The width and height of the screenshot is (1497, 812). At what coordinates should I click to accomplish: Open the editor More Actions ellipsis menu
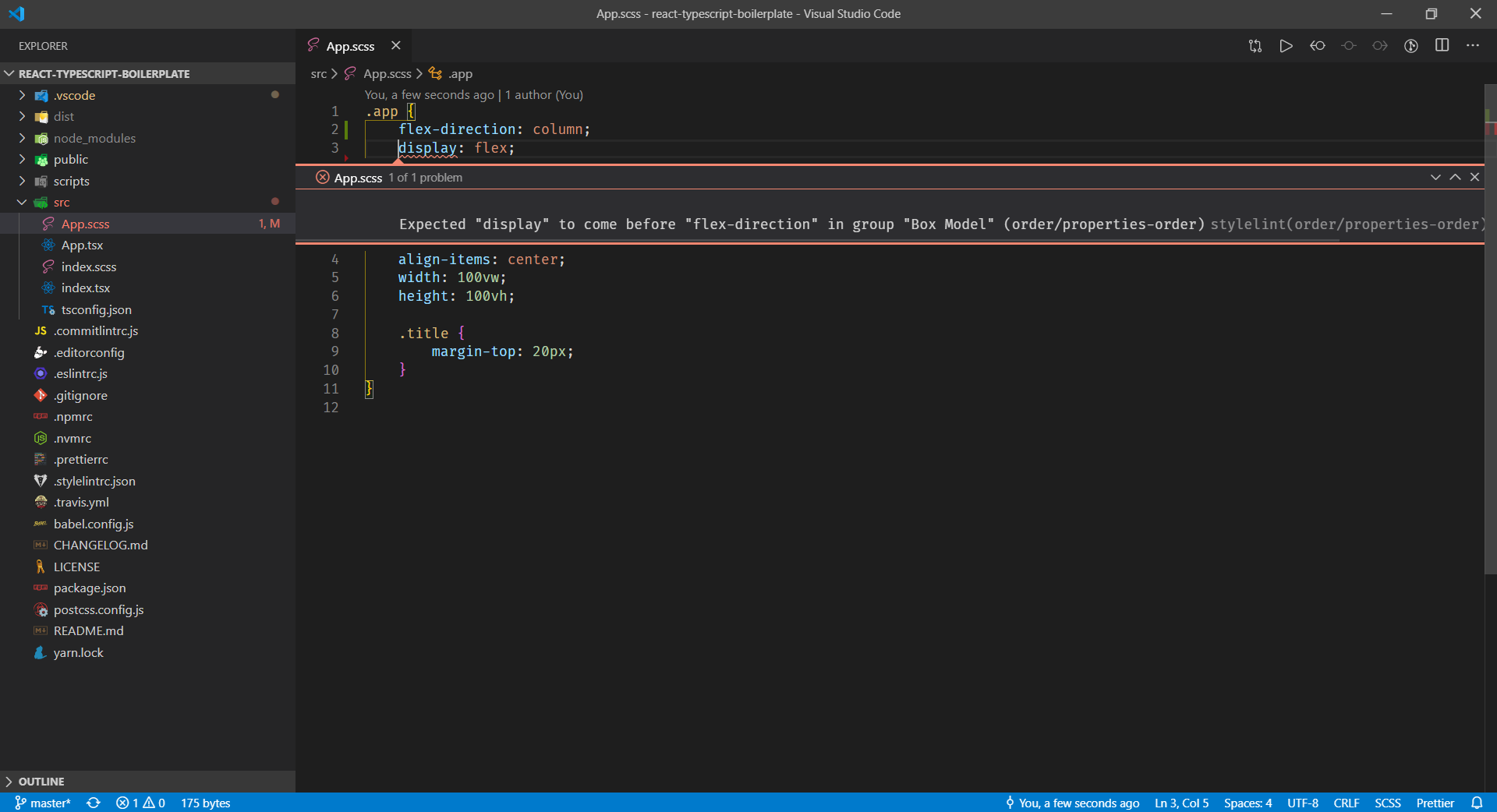tap(1473, 46)
